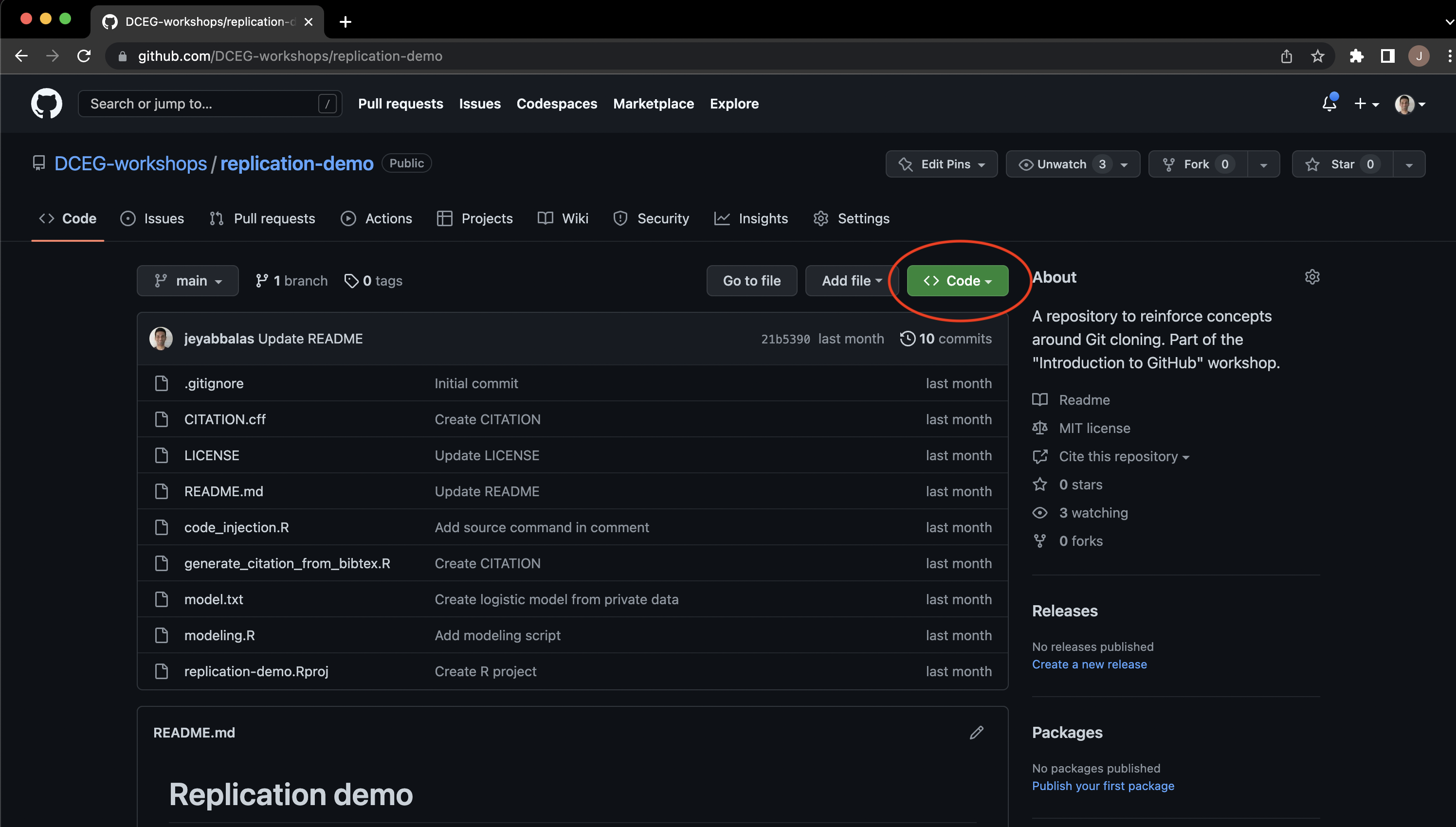Expand star lists dropdown arrow
Viewport: 1456px width, 827px height.
1409,164
